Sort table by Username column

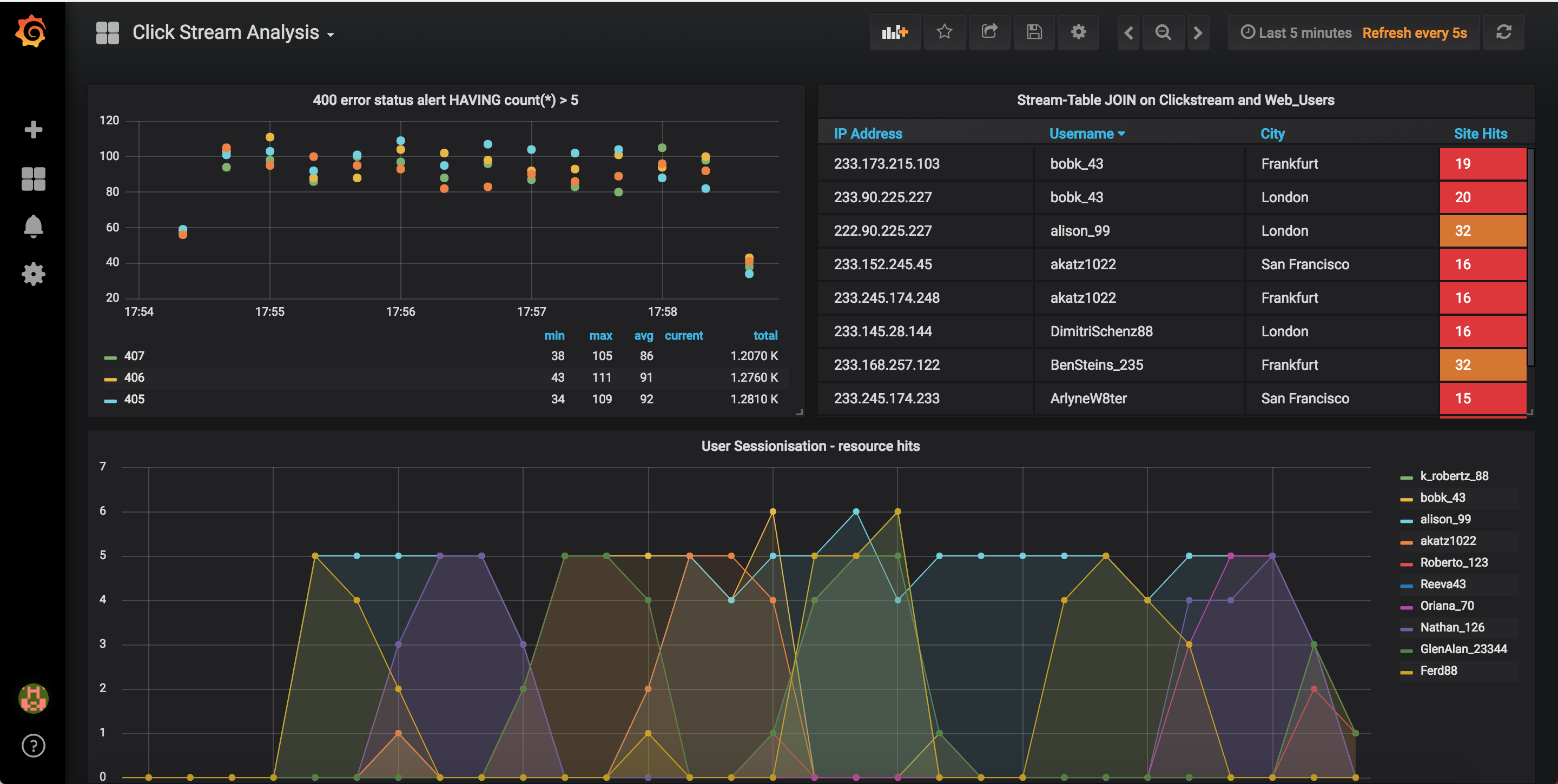[1087, 134]
